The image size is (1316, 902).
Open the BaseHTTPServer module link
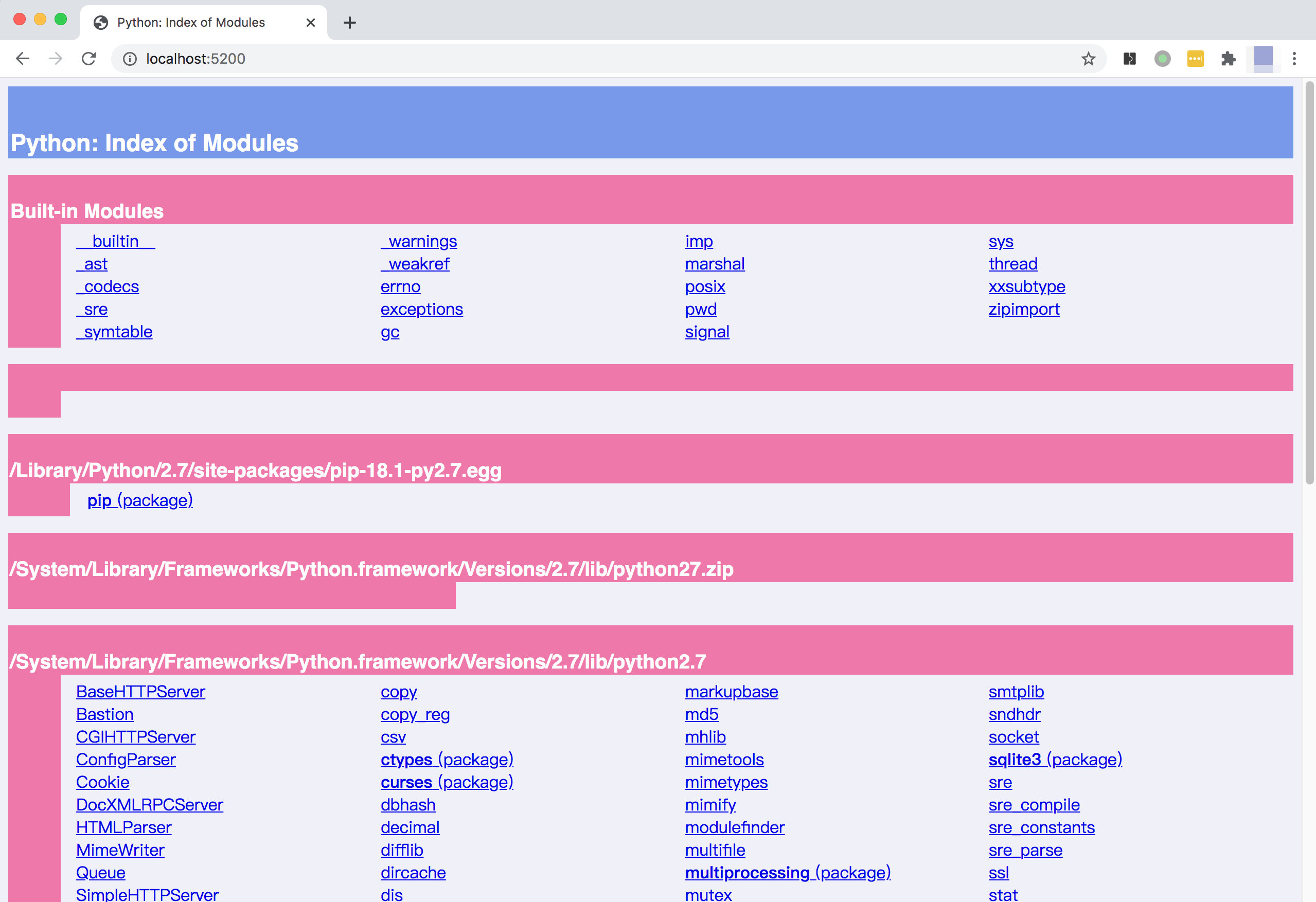coord(140,692)
